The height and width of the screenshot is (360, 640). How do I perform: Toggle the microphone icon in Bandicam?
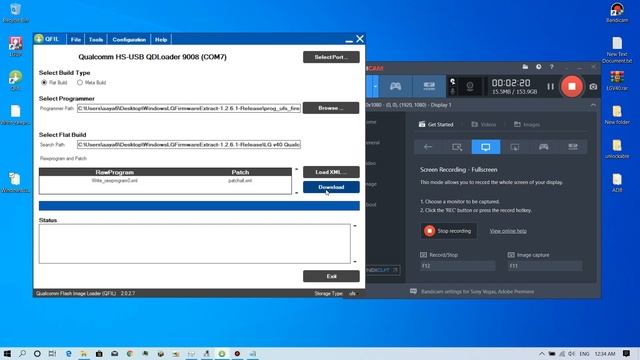click(453, 91)
